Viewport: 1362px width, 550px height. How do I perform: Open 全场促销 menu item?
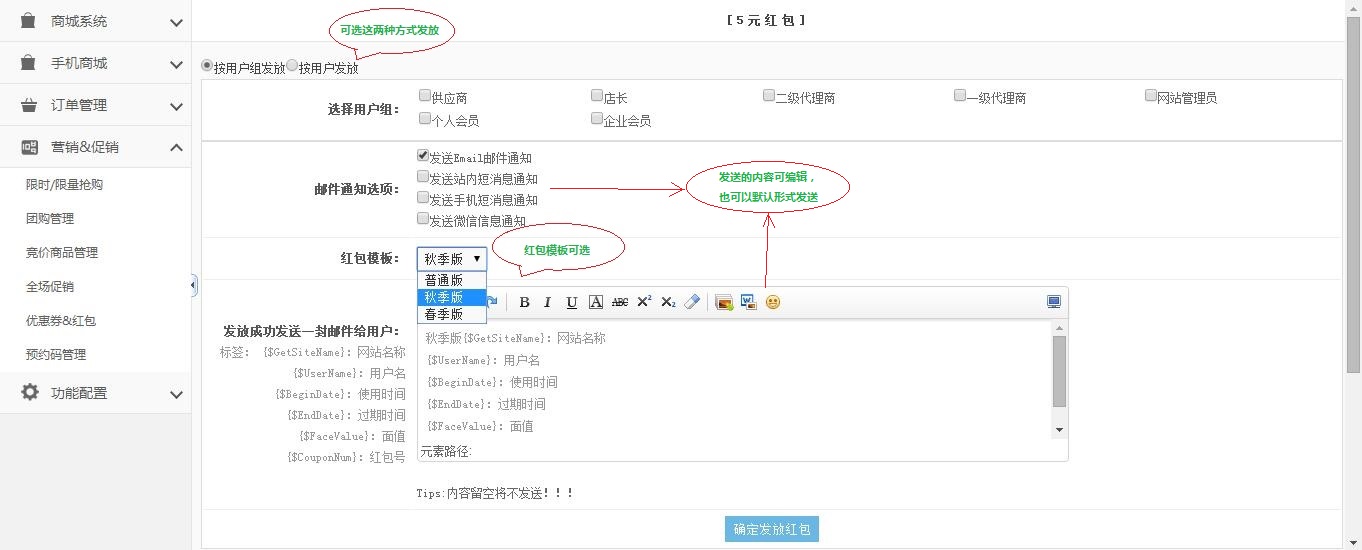pos(50,287)
